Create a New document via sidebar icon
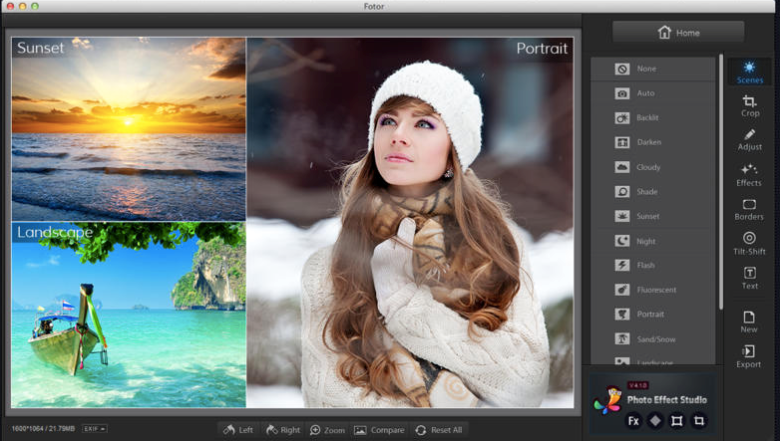 point(749,322)
